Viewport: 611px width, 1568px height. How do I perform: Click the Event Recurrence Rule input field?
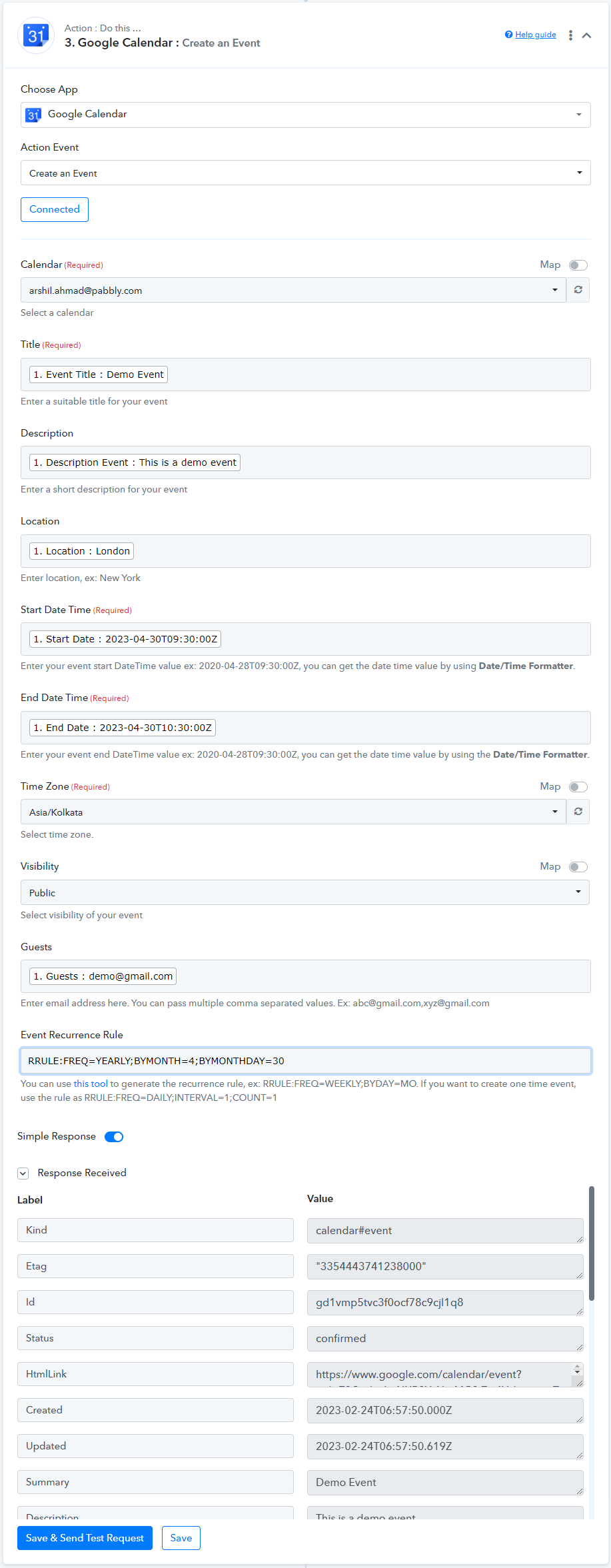pos(306,1061)
